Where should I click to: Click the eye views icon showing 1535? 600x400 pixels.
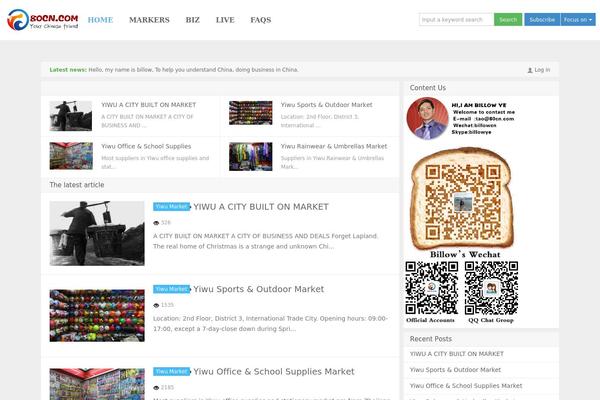pyautogui.click(x=156, y=305)
